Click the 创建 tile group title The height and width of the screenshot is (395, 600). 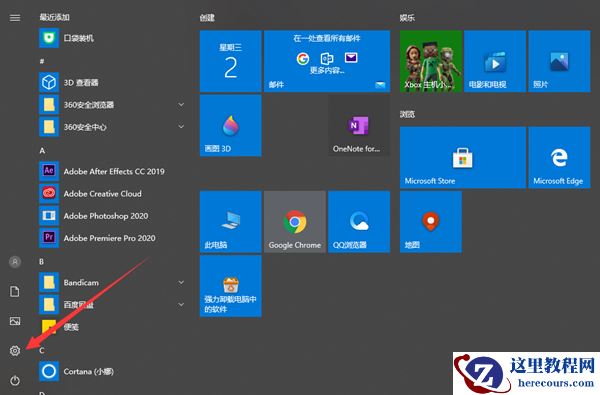[207, 18]
